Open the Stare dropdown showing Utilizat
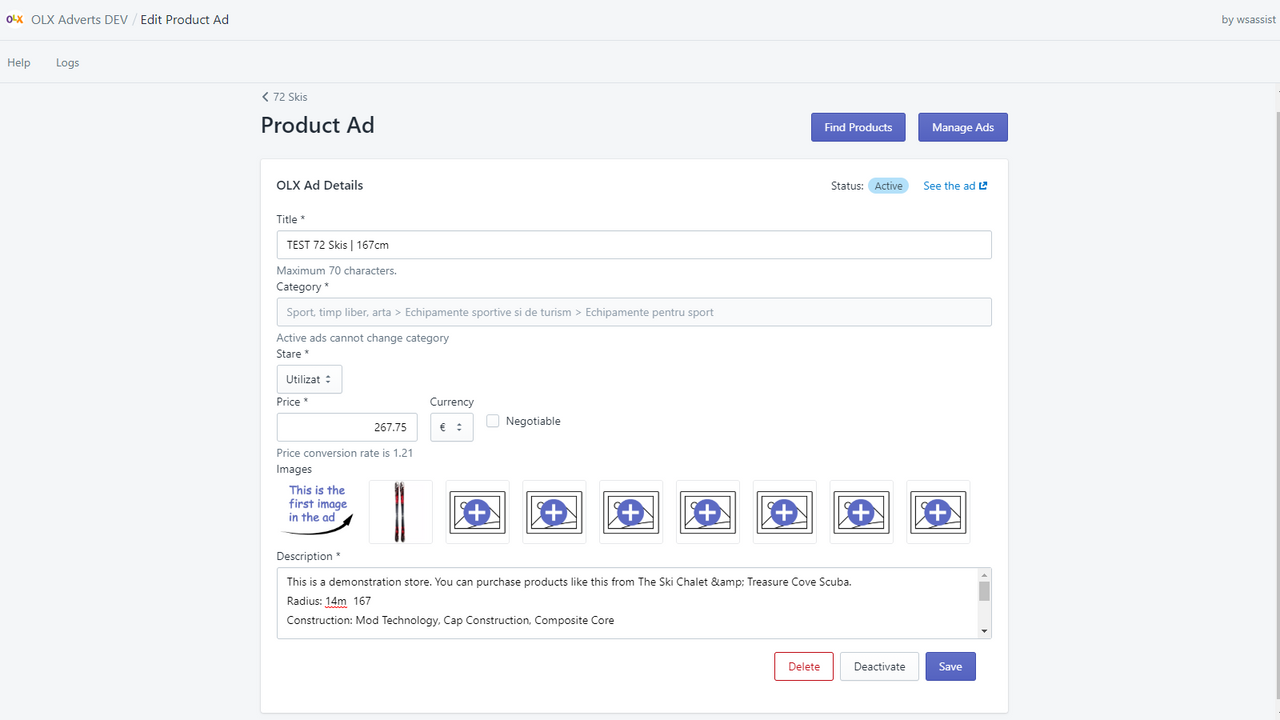Viewport: 1280px width, 720px height. pyautogui.click(x=309, y=378)
